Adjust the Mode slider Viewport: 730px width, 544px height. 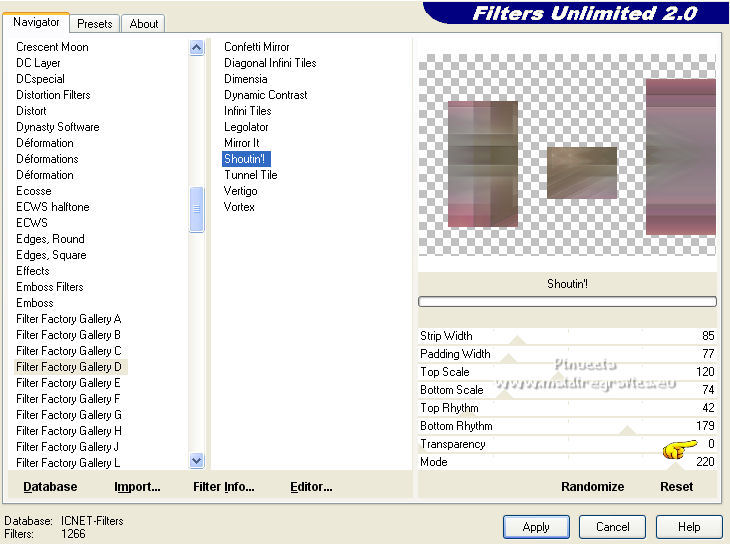pos(567,462)
